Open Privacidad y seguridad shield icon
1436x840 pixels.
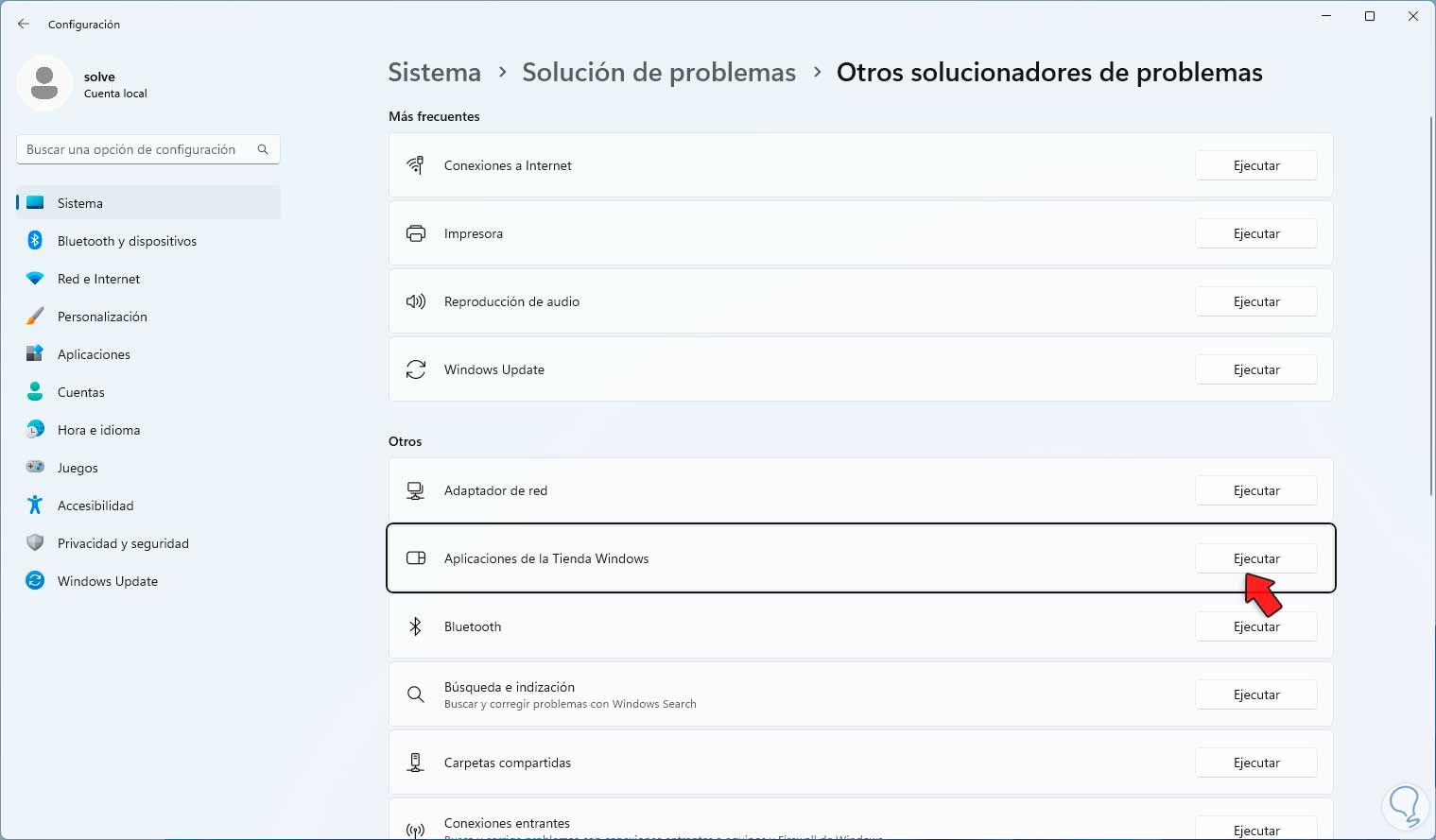tap(35, 543)
